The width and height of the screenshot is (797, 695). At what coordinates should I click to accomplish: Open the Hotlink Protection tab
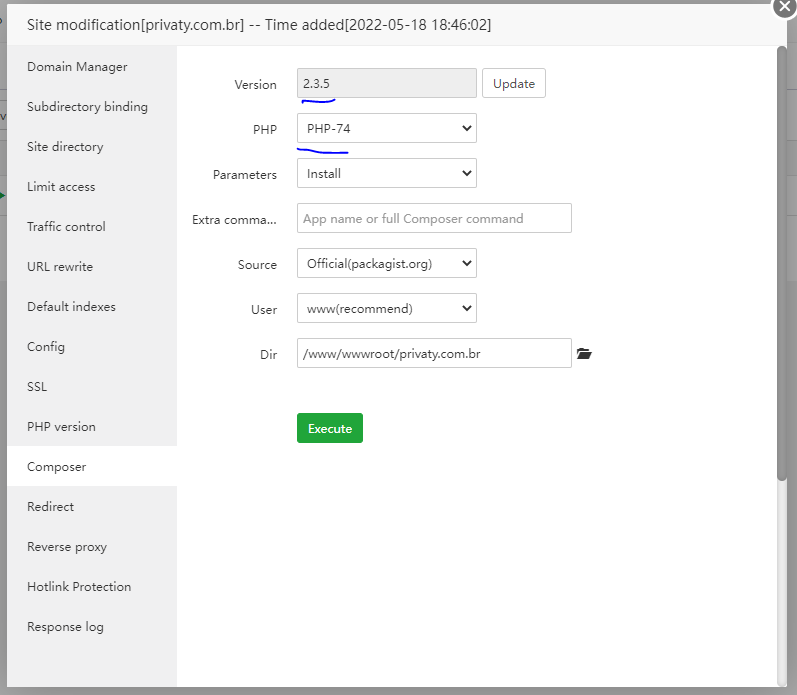[x=79, y=587]
